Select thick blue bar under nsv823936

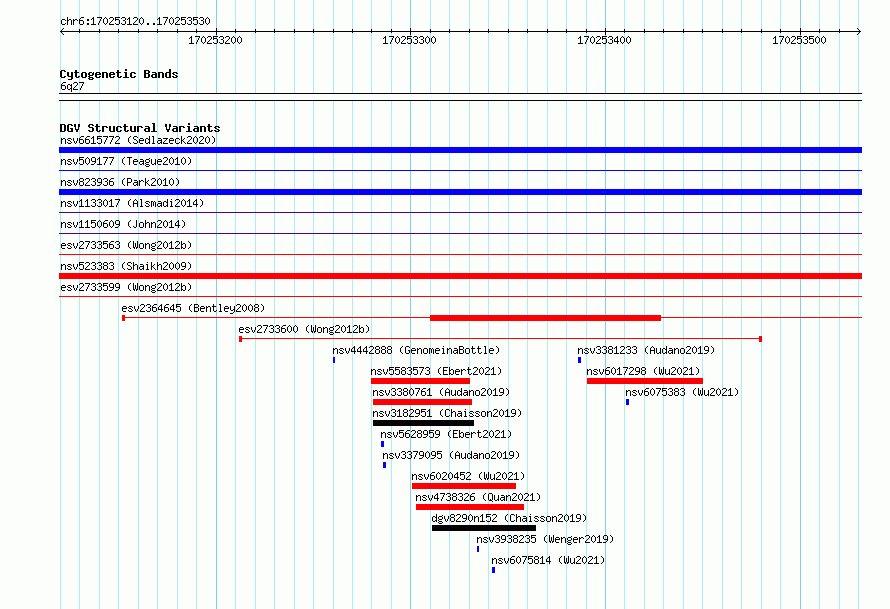tap(460, 192)
